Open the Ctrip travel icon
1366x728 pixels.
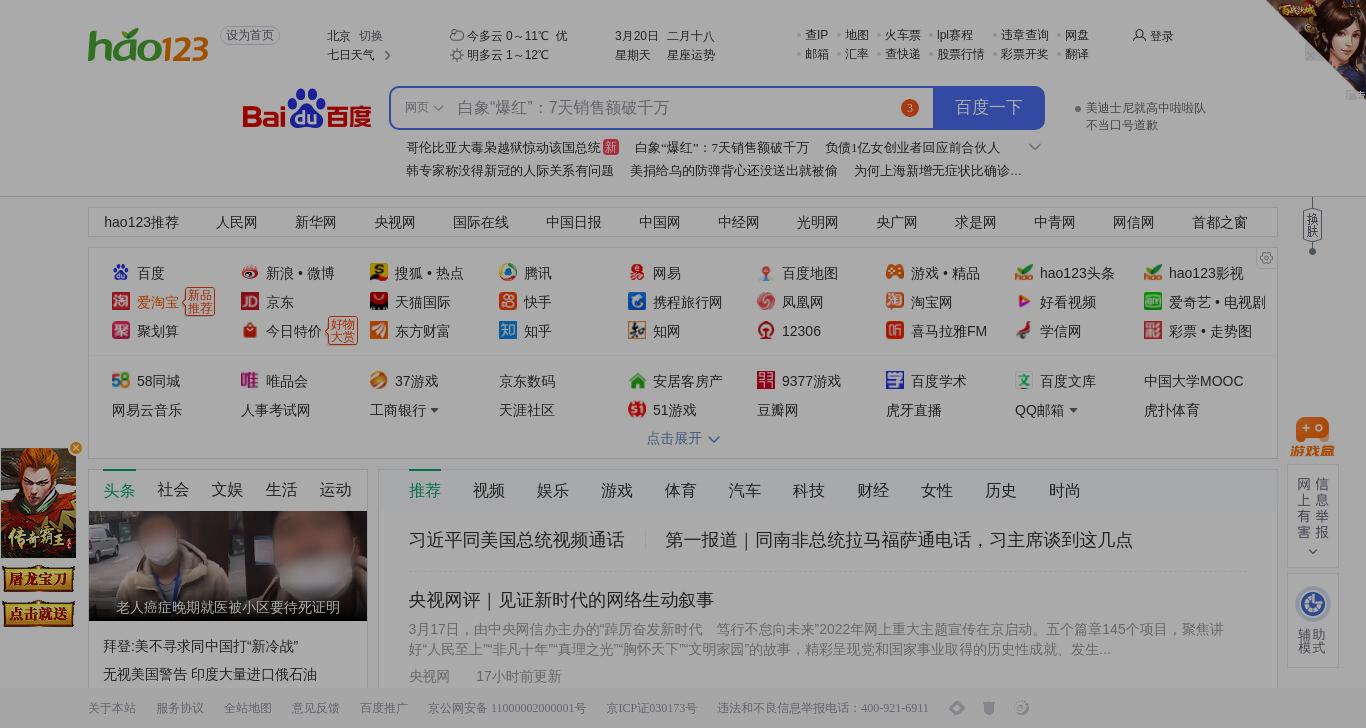(x=637, y=302)
